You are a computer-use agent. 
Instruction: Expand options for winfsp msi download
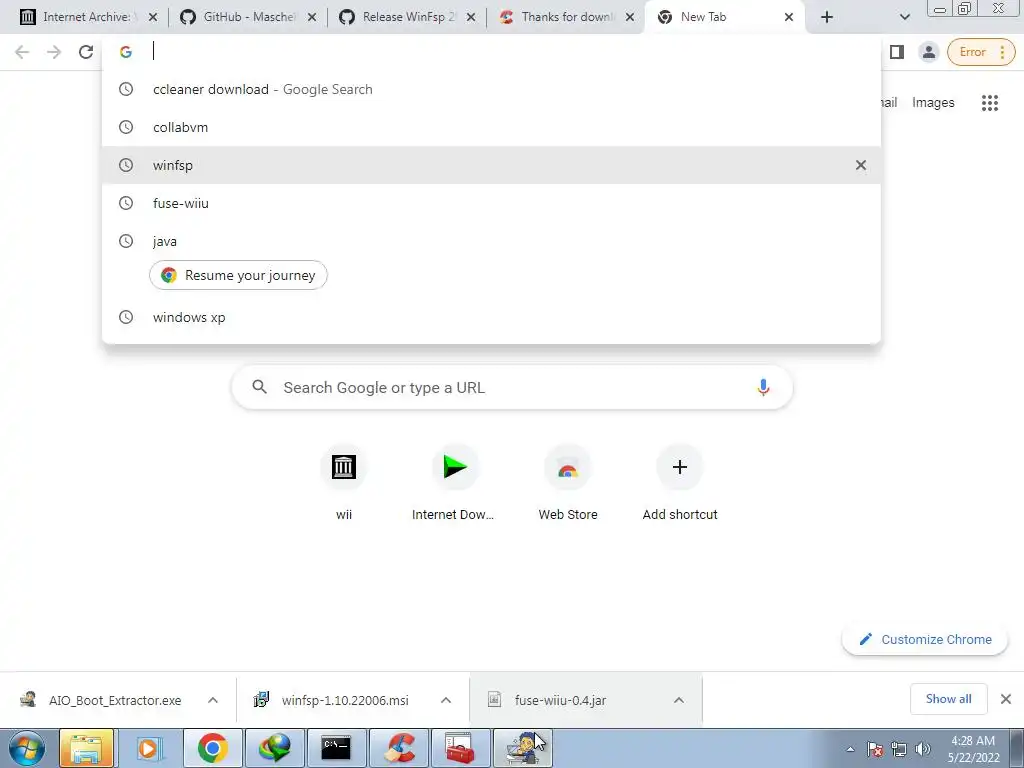point(446,700)
